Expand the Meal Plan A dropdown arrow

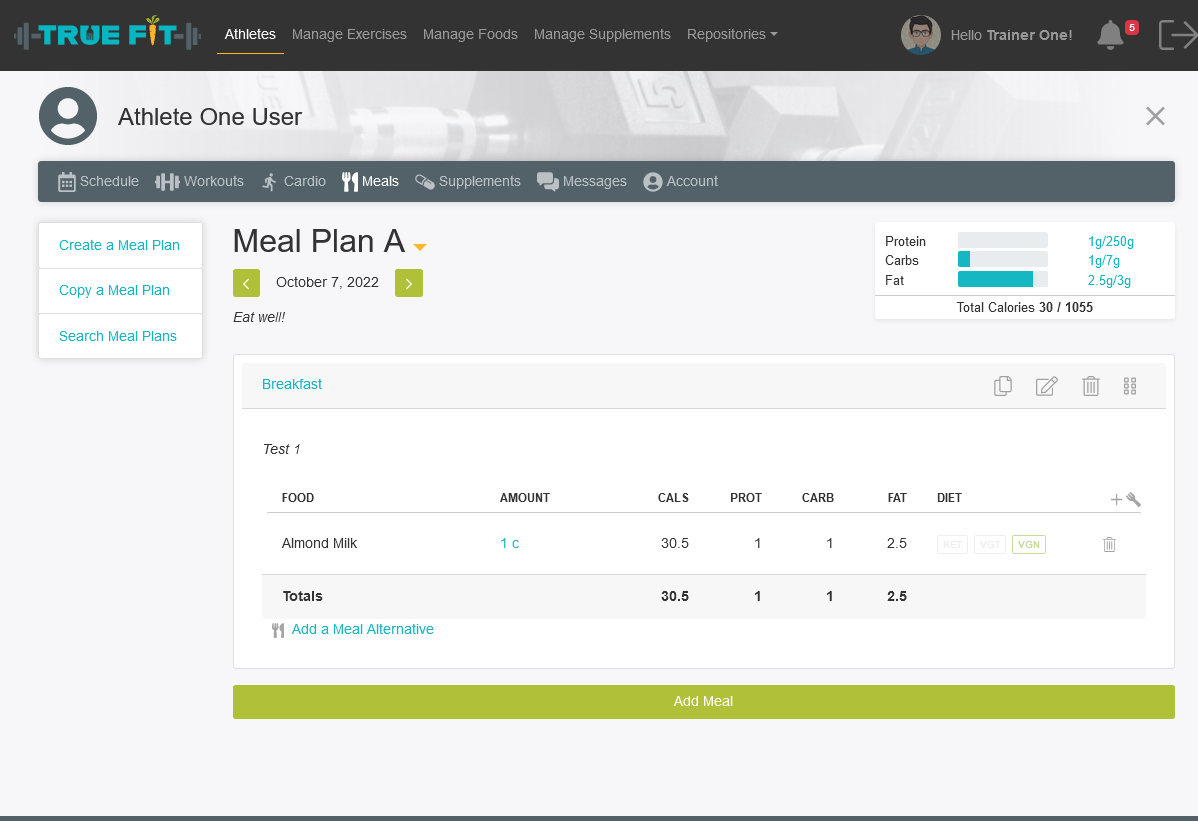tap(420, 246)
